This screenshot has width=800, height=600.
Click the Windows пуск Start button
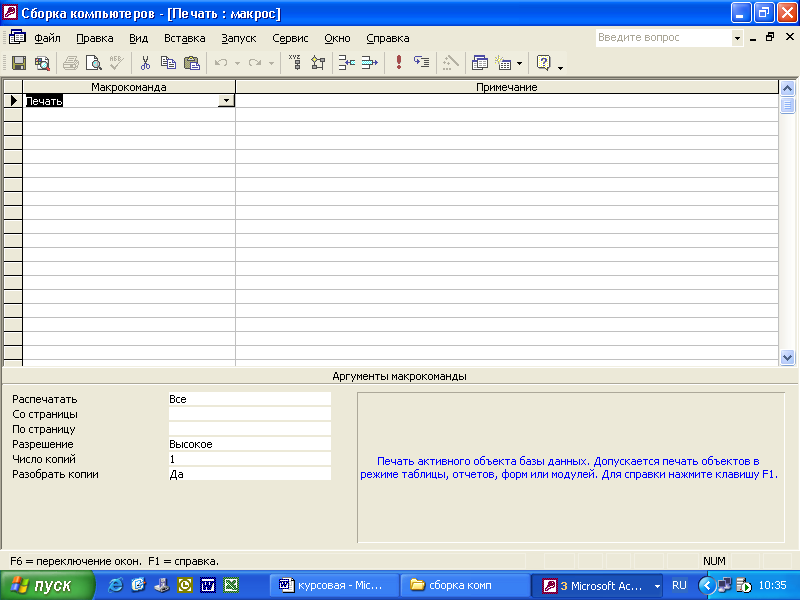(x=47, y=586)
